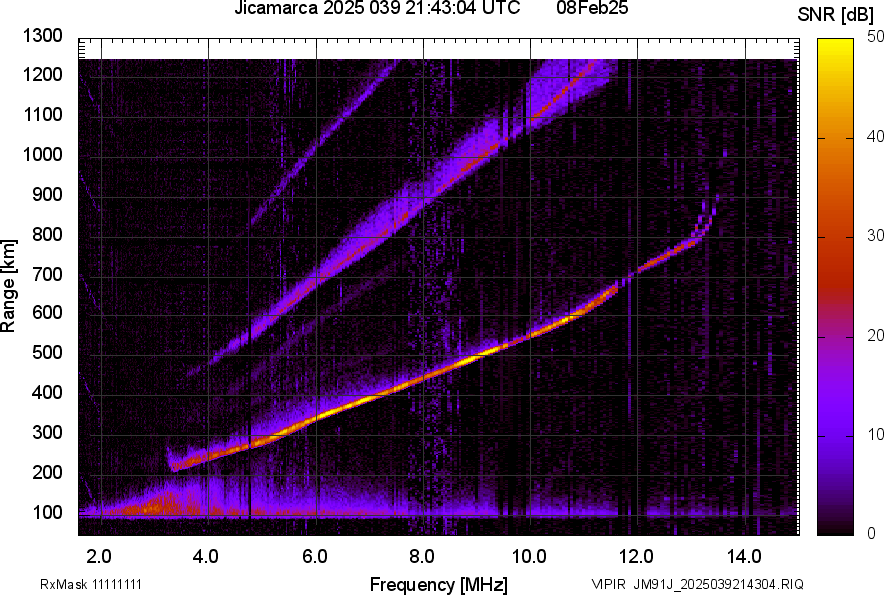This screenshot has width=884, height=595.
Task: Click the colorbar tick label 50
Action: coord(875,36)
